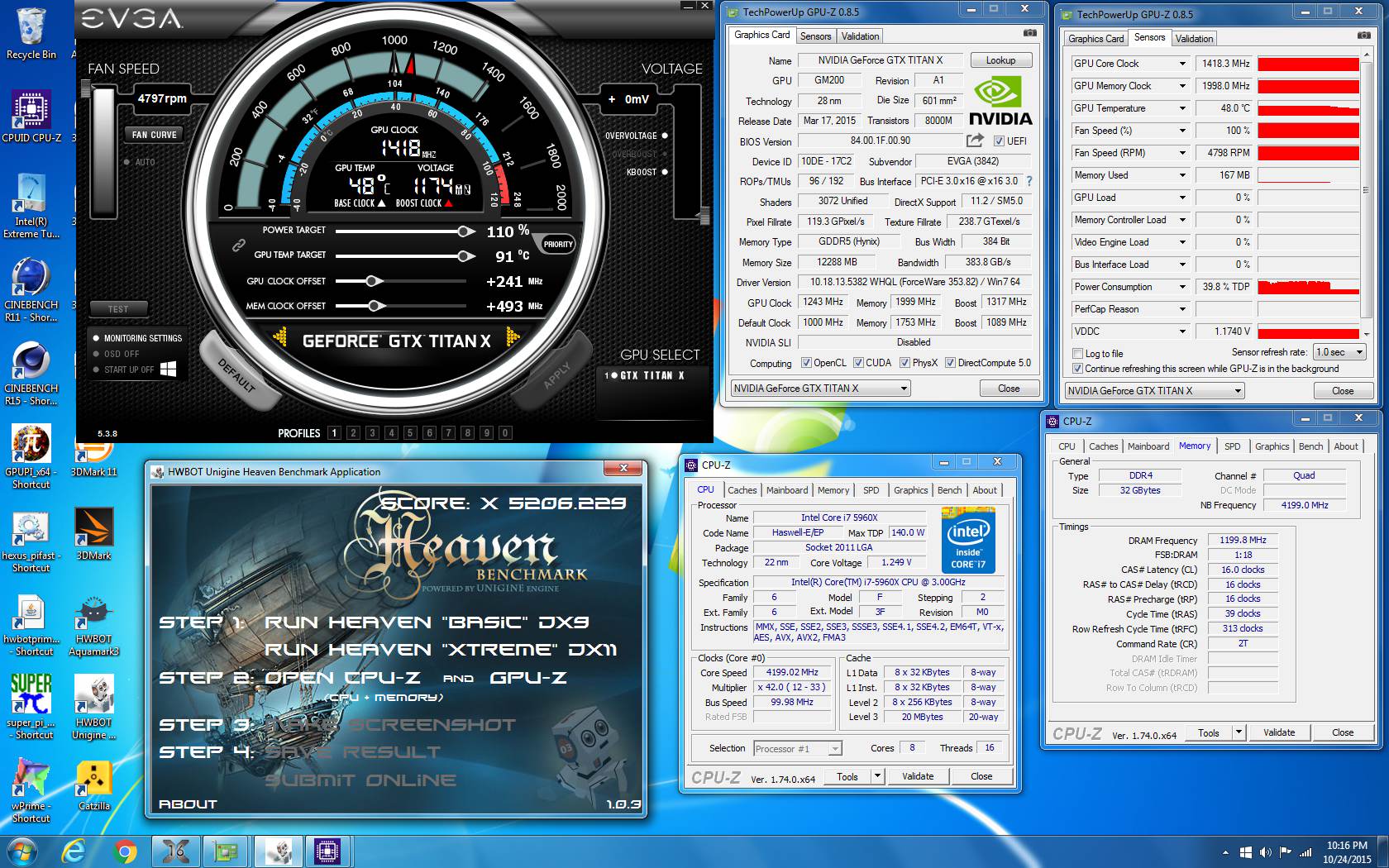This screenshot has width=1389, height=868.
Task: Open the Bench tab in CPU-Z Memory window
Action: (1310, 446)
